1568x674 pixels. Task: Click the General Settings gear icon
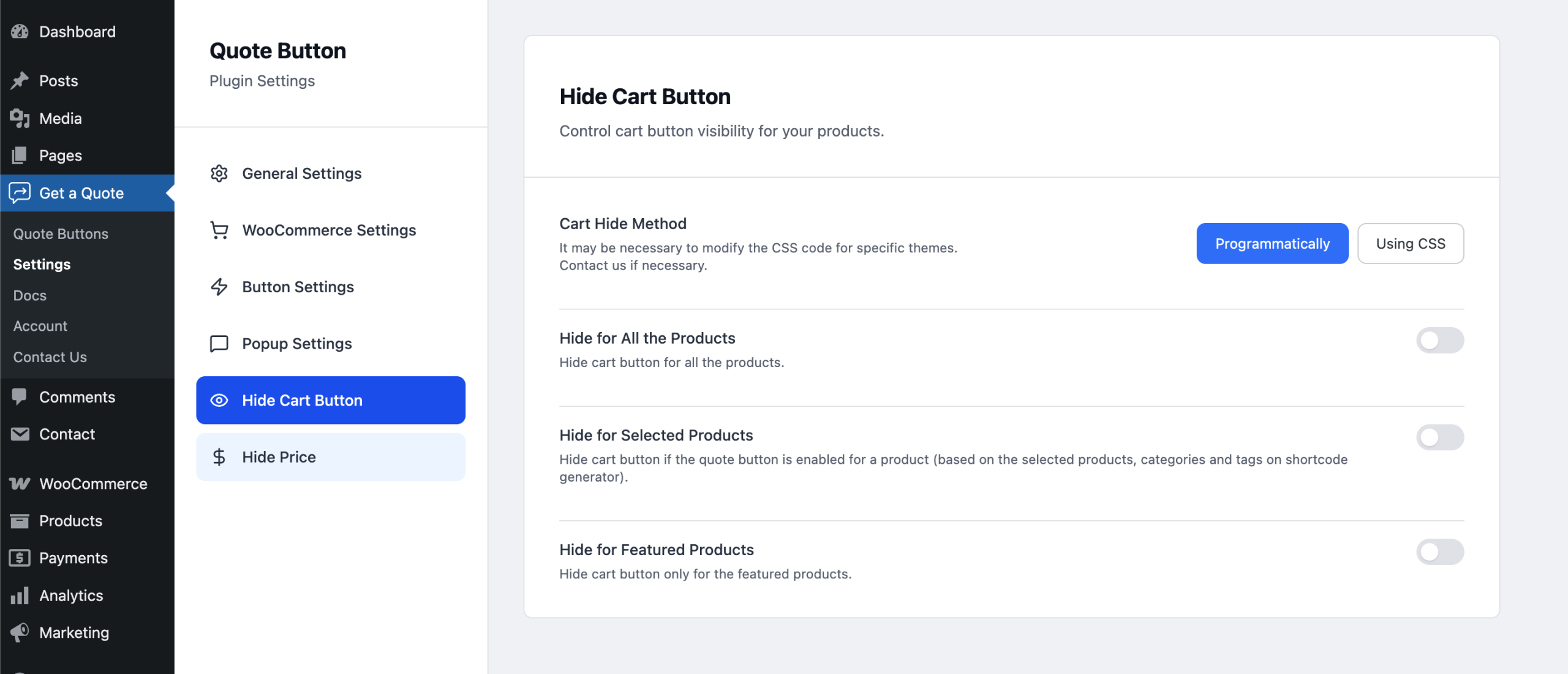(x=219, y=173)
